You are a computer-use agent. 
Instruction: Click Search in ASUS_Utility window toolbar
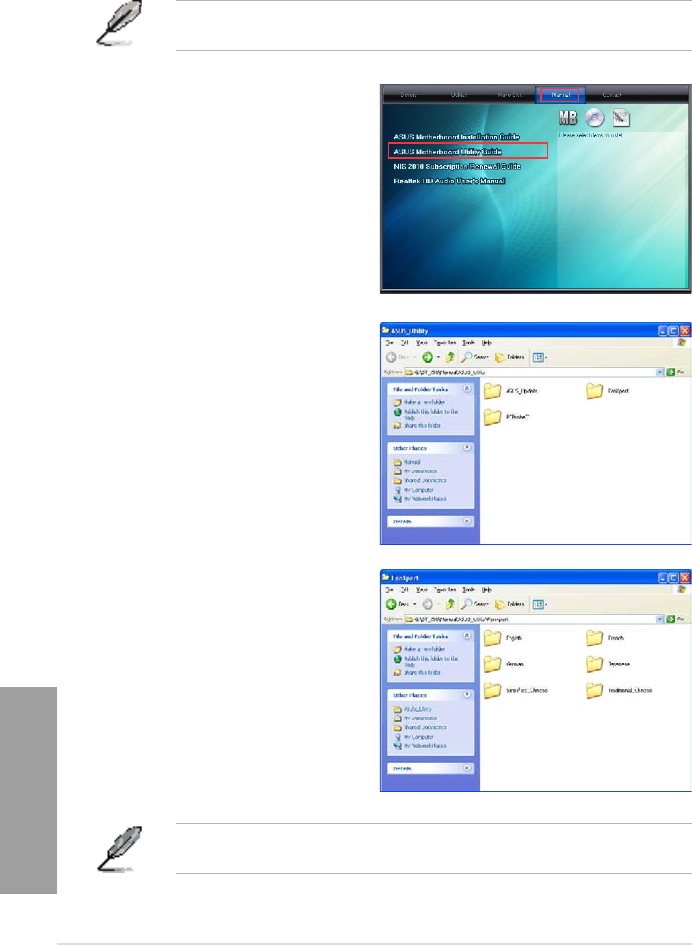475,357
